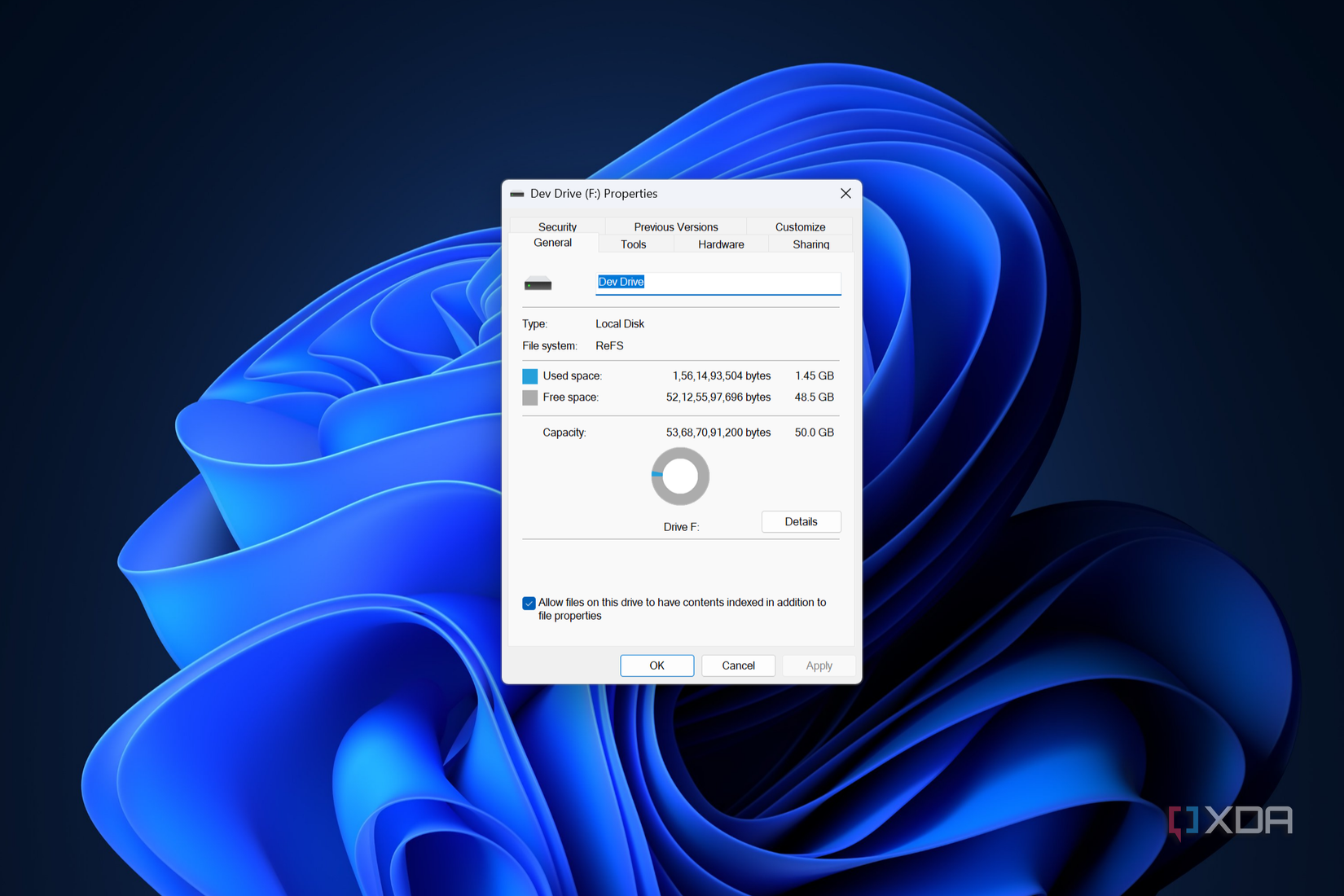Click the 'Capacity:' label
Screen dimensions: 1344x896
[x=564, y=432]
